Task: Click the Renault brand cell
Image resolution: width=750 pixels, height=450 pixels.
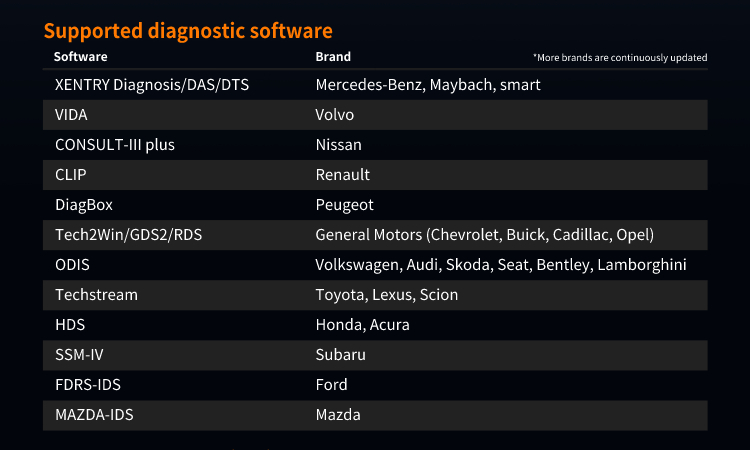Action: tap(343, 175)
